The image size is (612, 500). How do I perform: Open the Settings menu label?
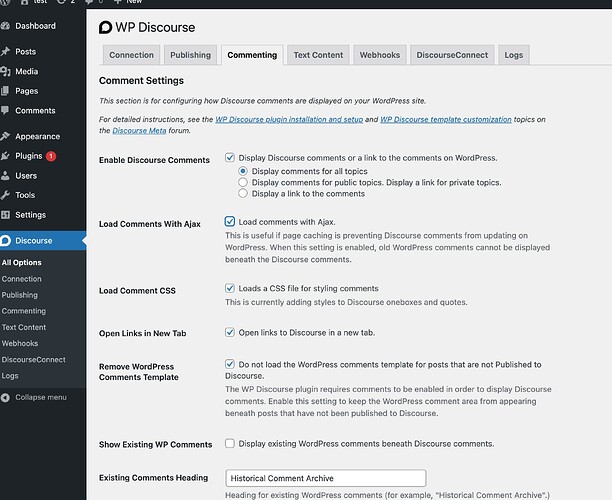coord(30,215)
